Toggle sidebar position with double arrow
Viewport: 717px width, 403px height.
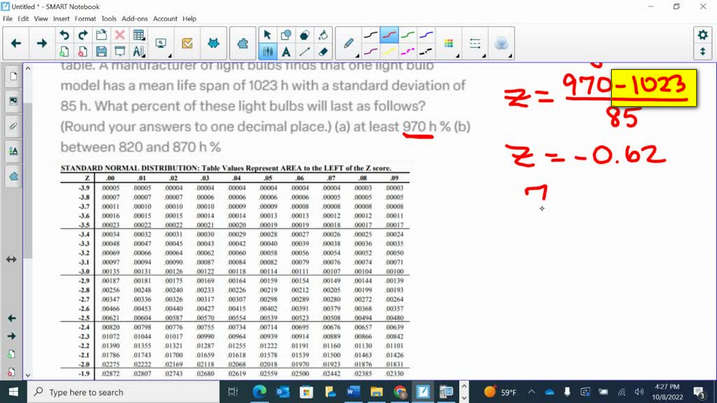pyautogui.click(x=12, y=259)
